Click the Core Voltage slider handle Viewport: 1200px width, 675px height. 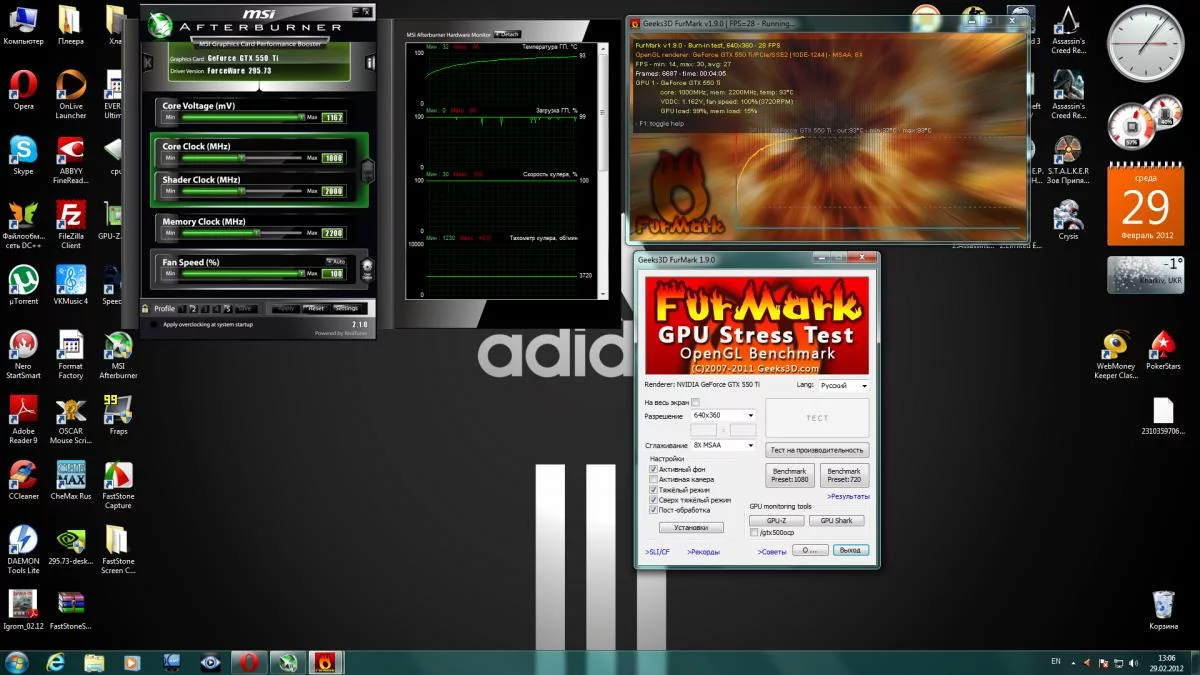click(x=300, y=117)
